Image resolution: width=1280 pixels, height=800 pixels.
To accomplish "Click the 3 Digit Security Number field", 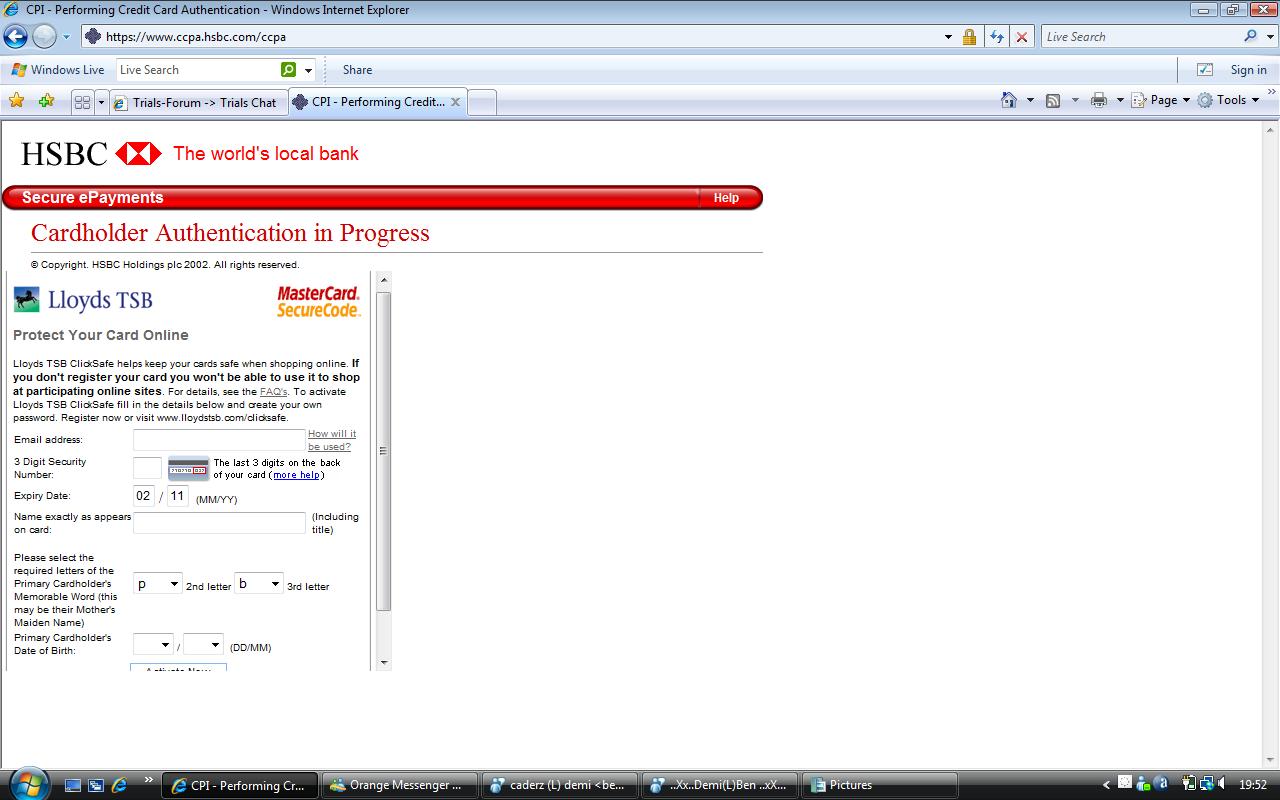I will tap(147, 468).
